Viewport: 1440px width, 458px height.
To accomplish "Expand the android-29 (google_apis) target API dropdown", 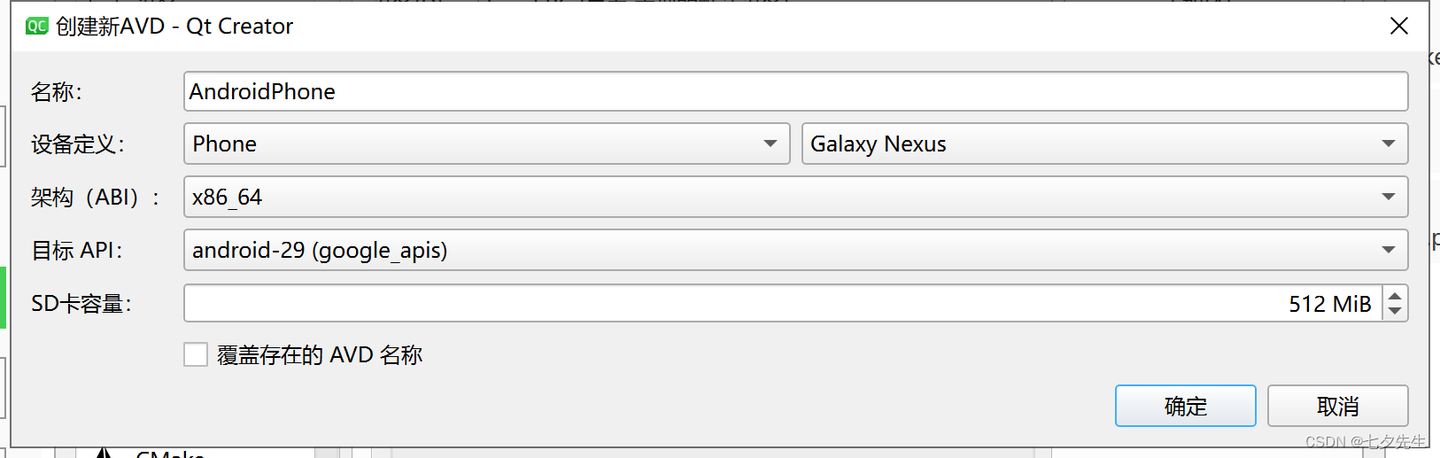I will click(795, 250).
